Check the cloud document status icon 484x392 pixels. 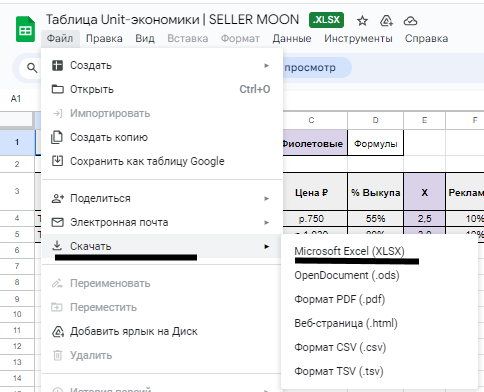410,21
